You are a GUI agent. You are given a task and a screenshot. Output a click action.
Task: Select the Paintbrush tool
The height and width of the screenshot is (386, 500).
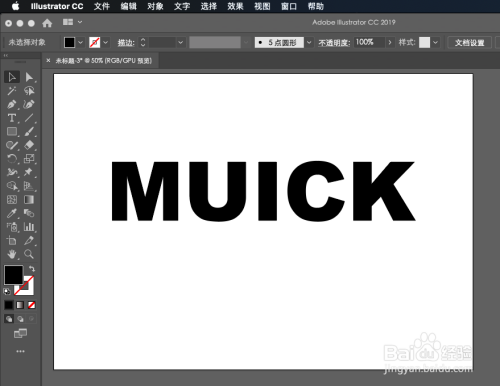click(29, 132)
